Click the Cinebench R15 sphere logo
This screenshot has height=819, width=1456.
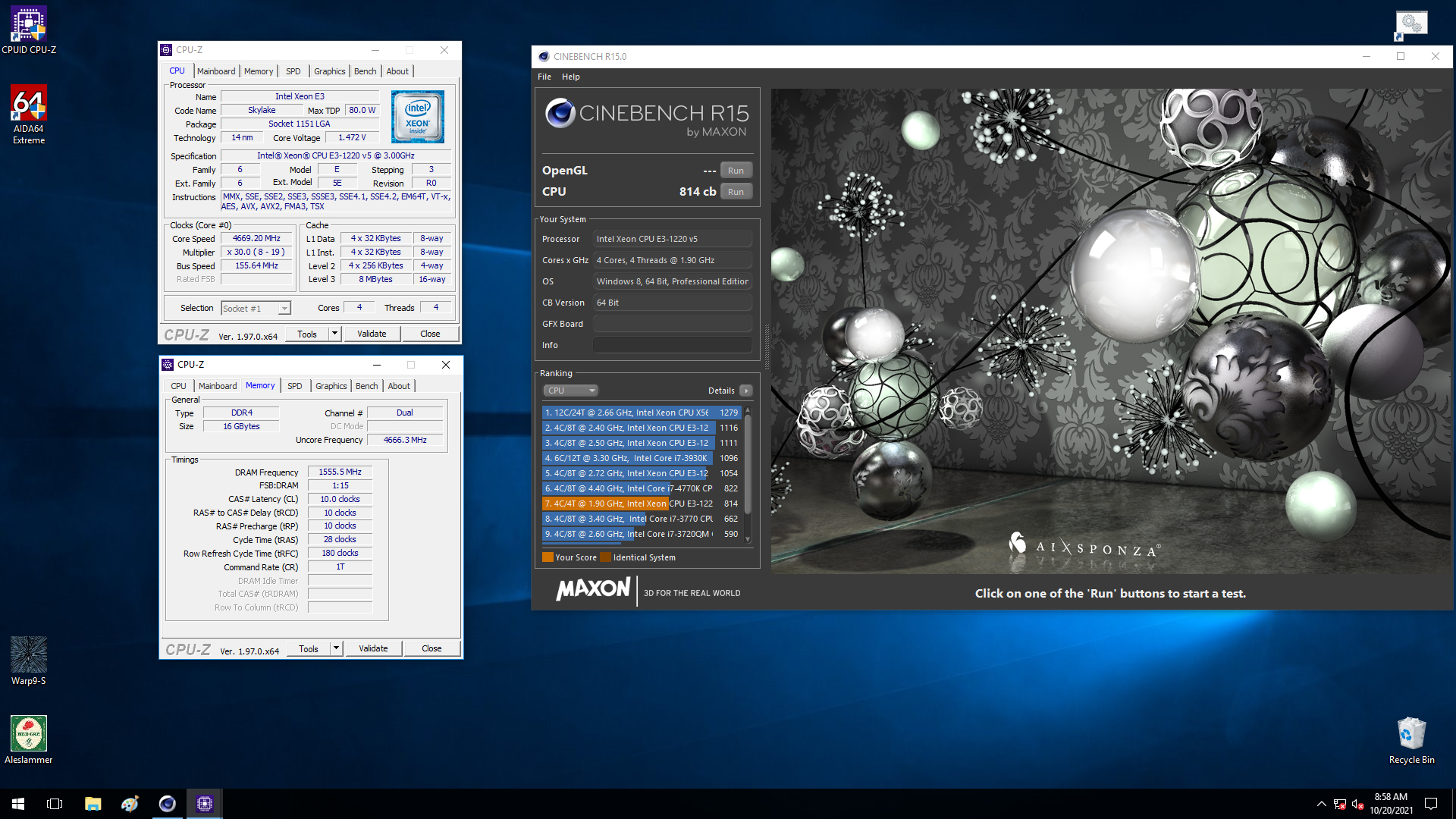tap(560, 113)
